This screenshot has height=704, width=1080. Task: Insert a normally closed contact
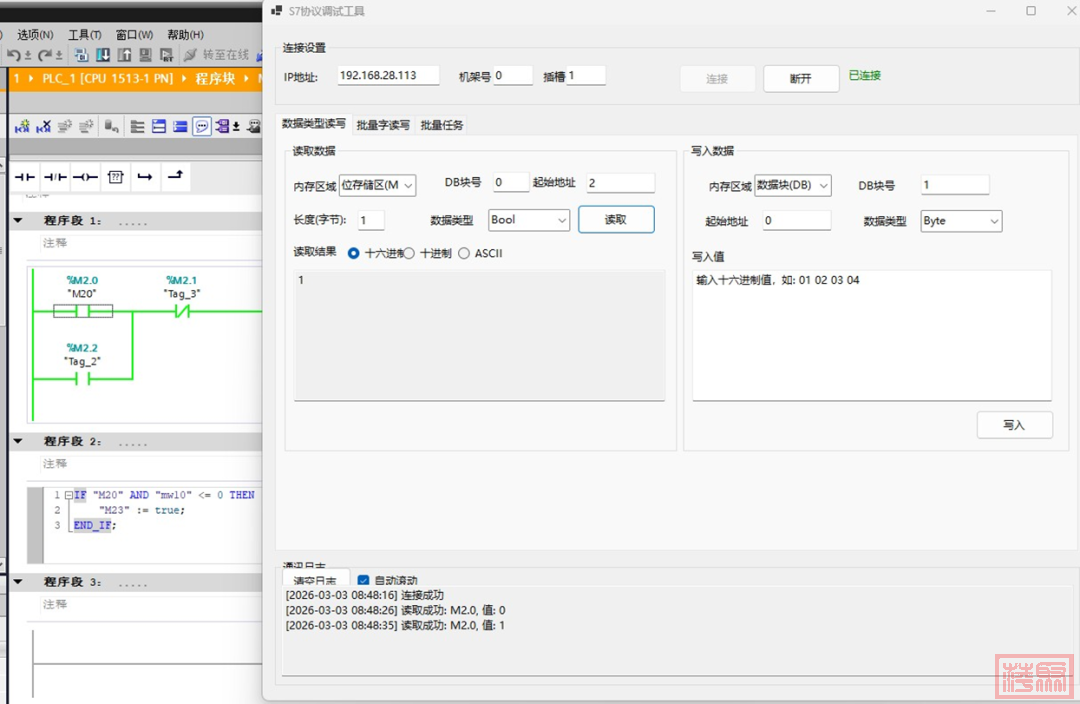pyautogui.click(x=55, y=177)
